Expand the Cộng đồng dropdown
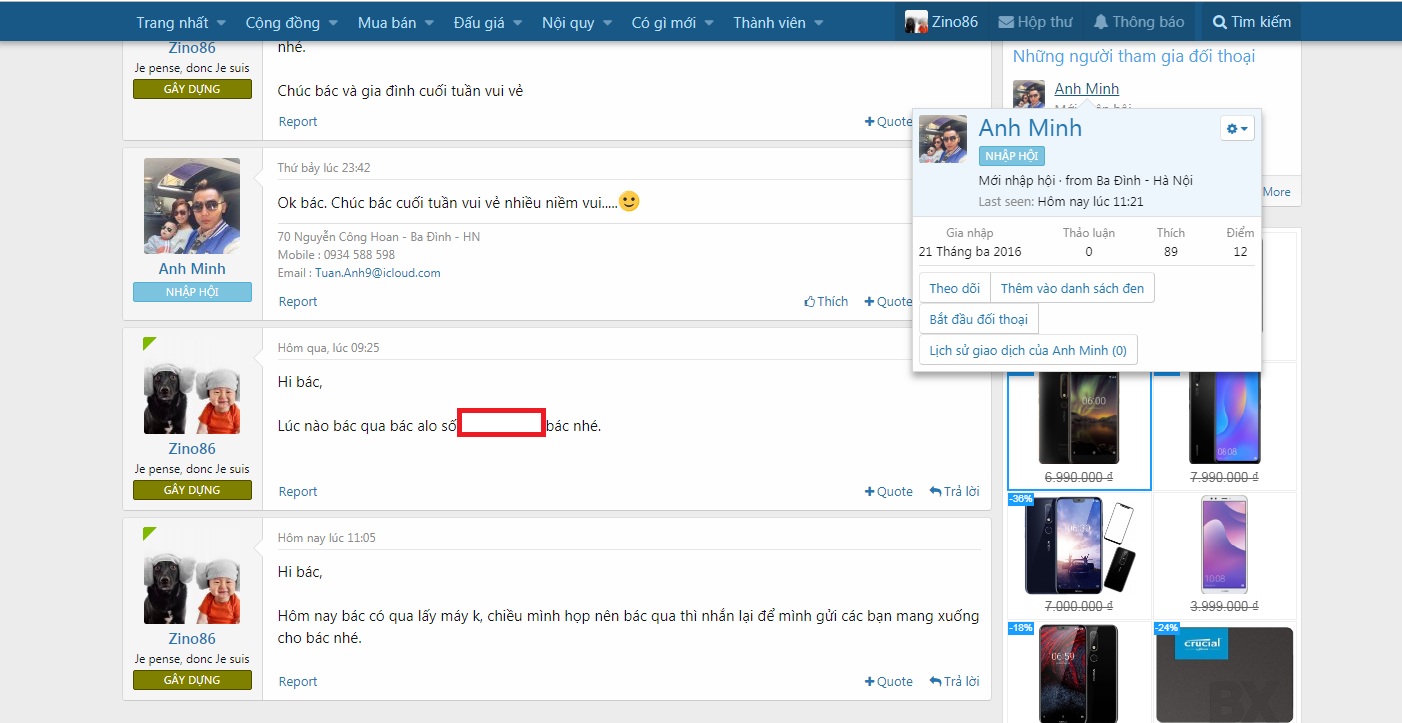1402x723 pixels. coord(291,22)
